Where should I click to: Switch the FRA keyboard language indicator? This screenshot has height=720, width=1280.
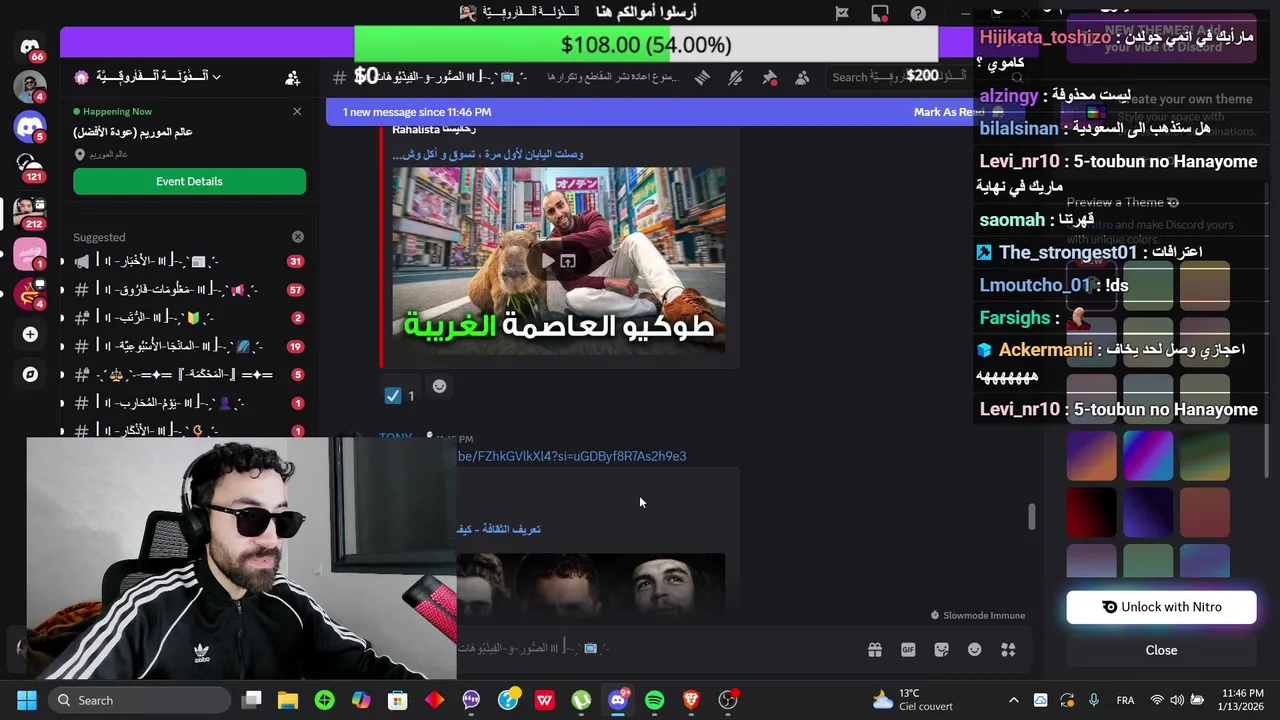[1125, 700]
